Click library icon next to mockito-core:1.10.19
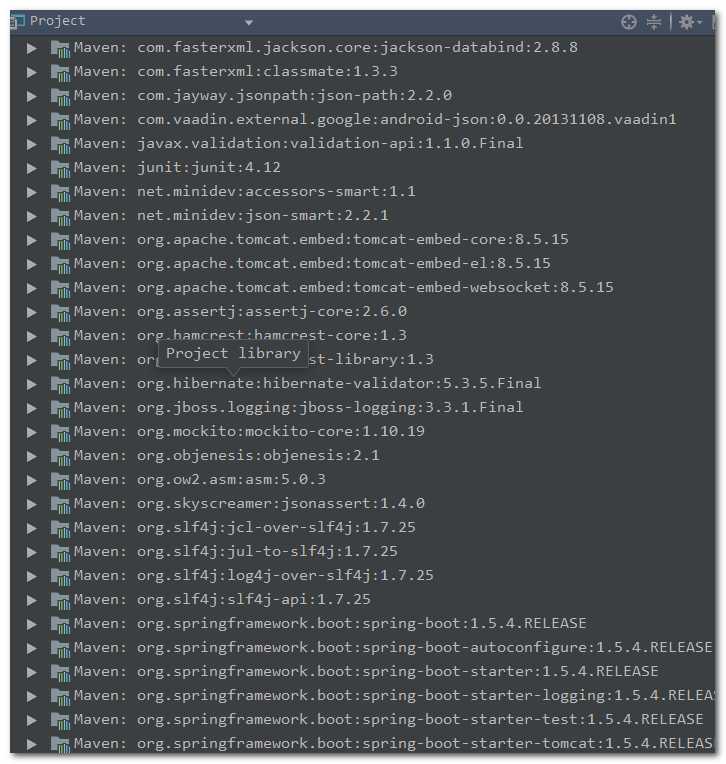Image resolution: width=726 pixels, height=764 pixels. click(x=60, y=432)
